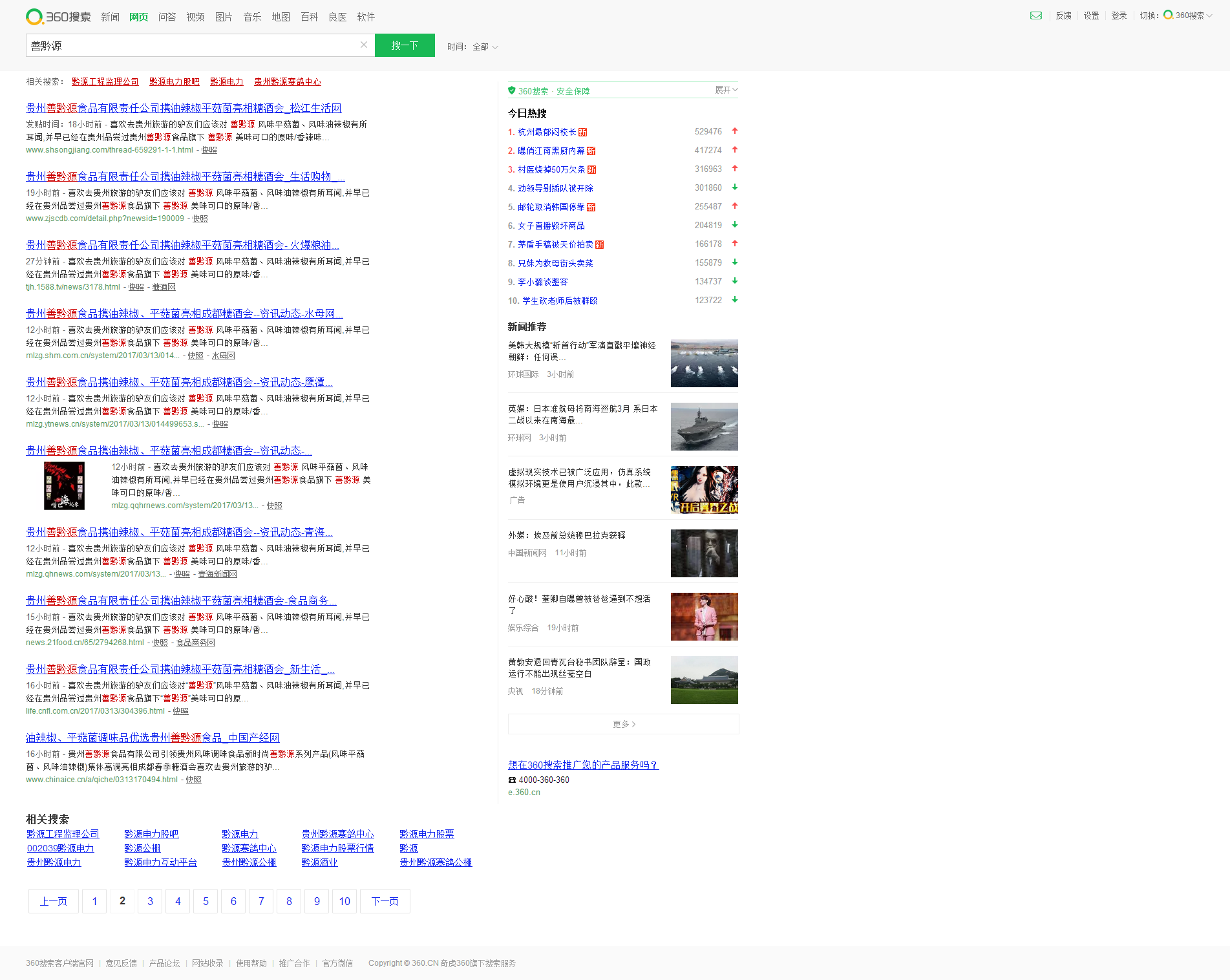Screen dimensions: 1230x980
Task: Open 快照 for the shsongjiang.com result
Action: (x=209, y=150)
